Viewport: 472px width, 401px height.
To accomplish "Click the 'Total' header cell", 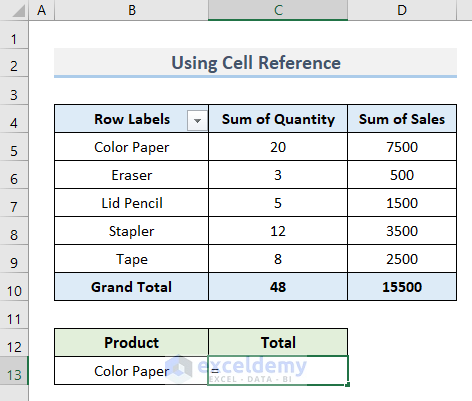I will point(278,343).
